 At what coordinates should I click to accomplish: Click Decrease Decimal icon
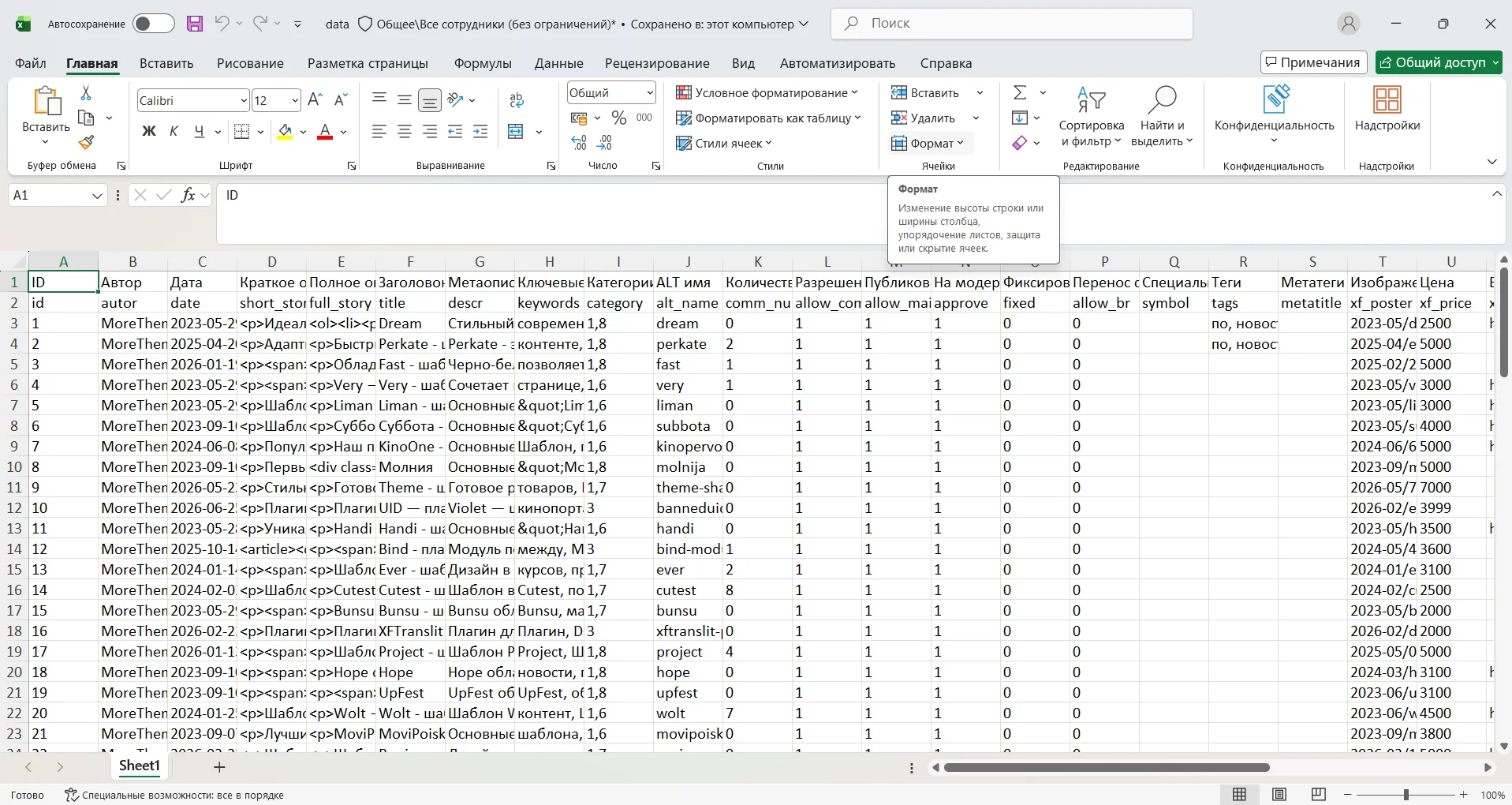pyautogui.click(x=605, y=143)
